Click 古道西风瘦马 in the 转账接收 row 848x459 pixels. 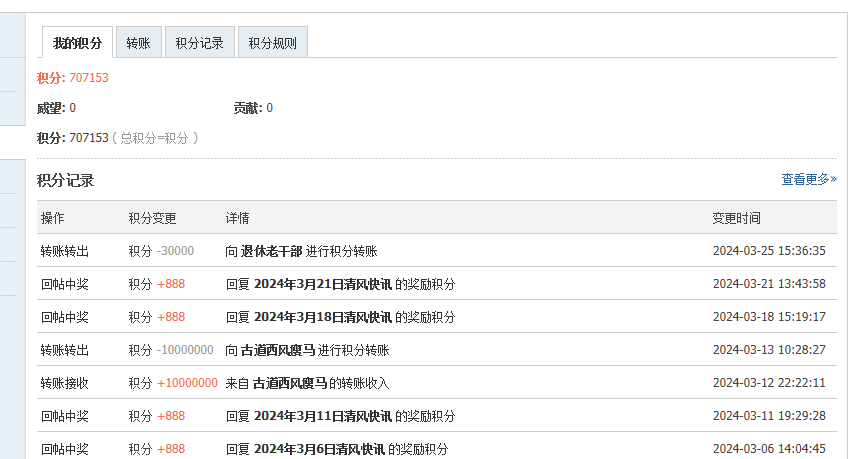pyautogui.click(x=292, y=383)
